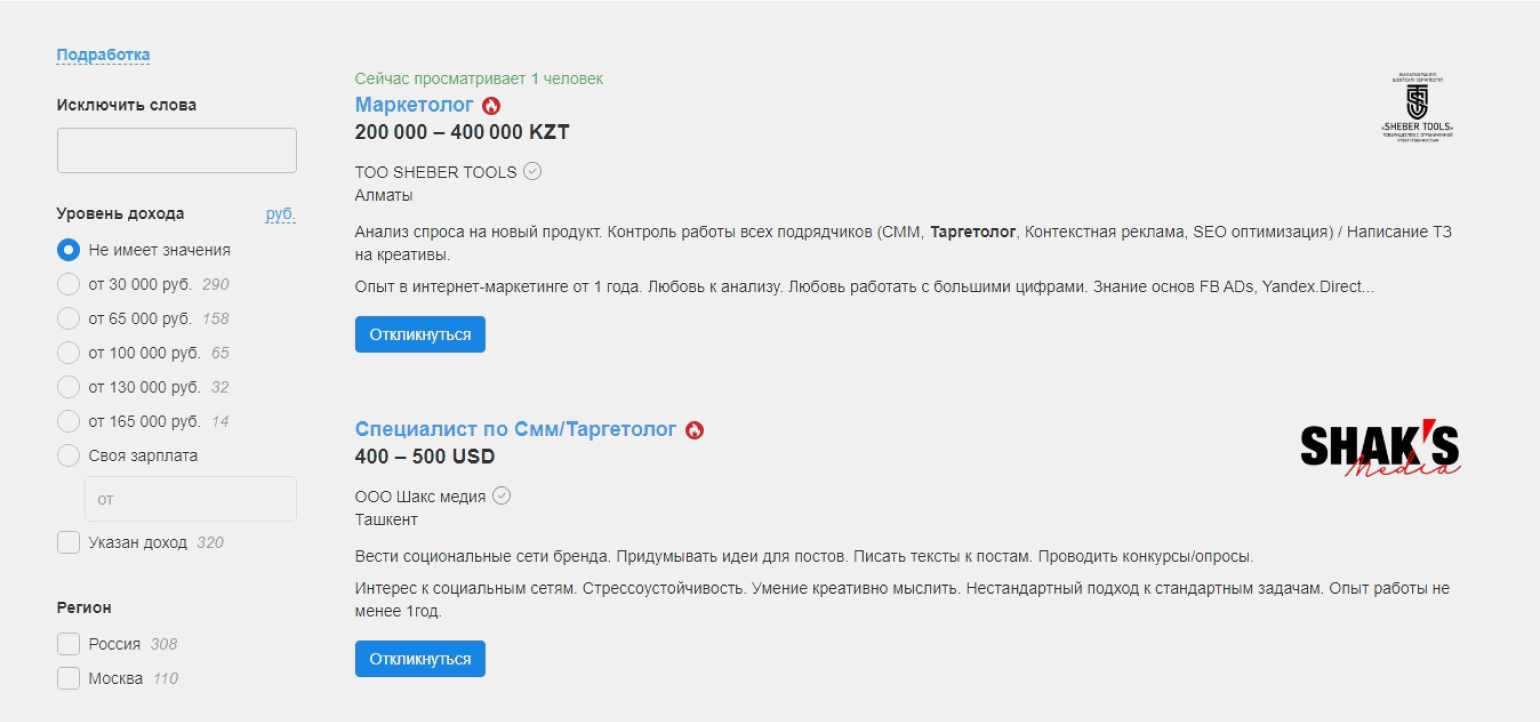This screenshot has height=722, width=1540.
Task: Click verified checkmark next to ТОО SHEBER TOOLS
Action: (533, 171)
